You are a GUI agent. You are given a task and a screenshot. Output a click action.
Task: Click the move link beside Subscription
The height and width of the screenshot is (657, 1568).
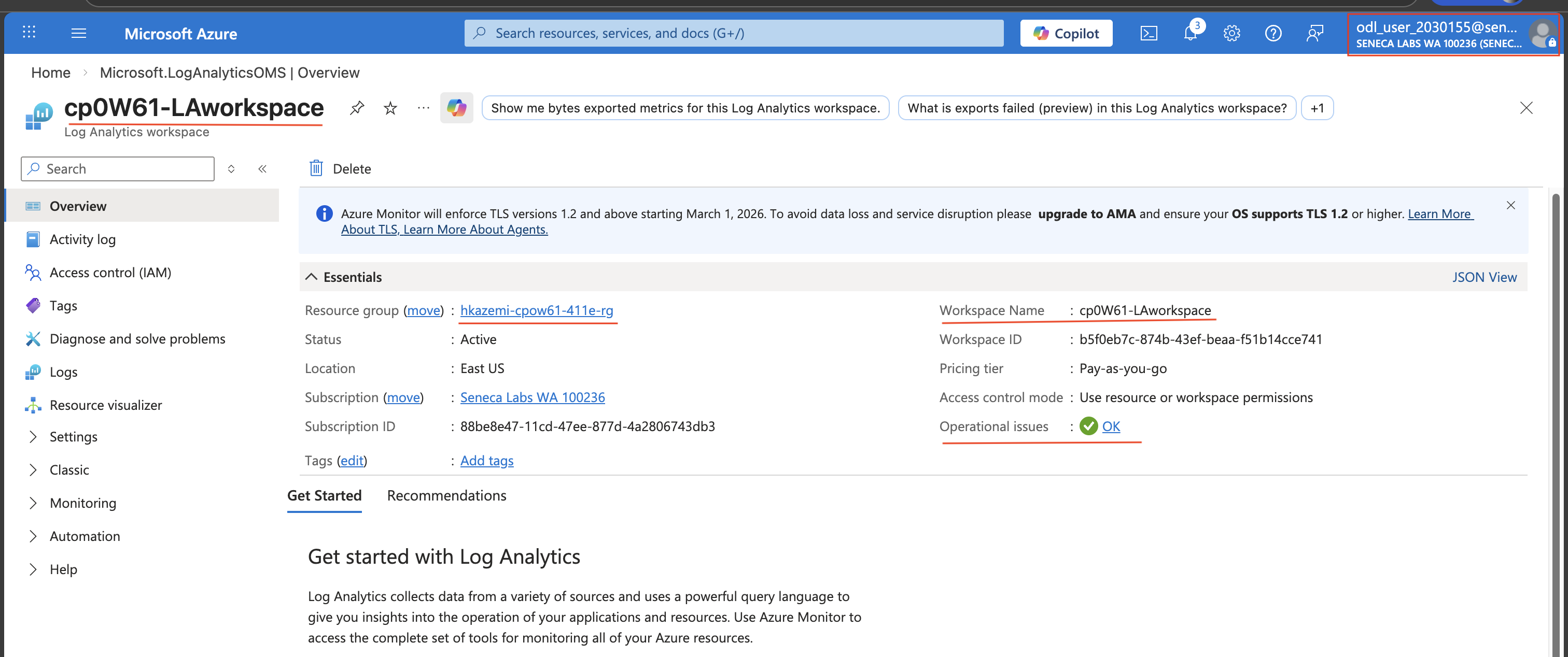(x=403, y=397)
